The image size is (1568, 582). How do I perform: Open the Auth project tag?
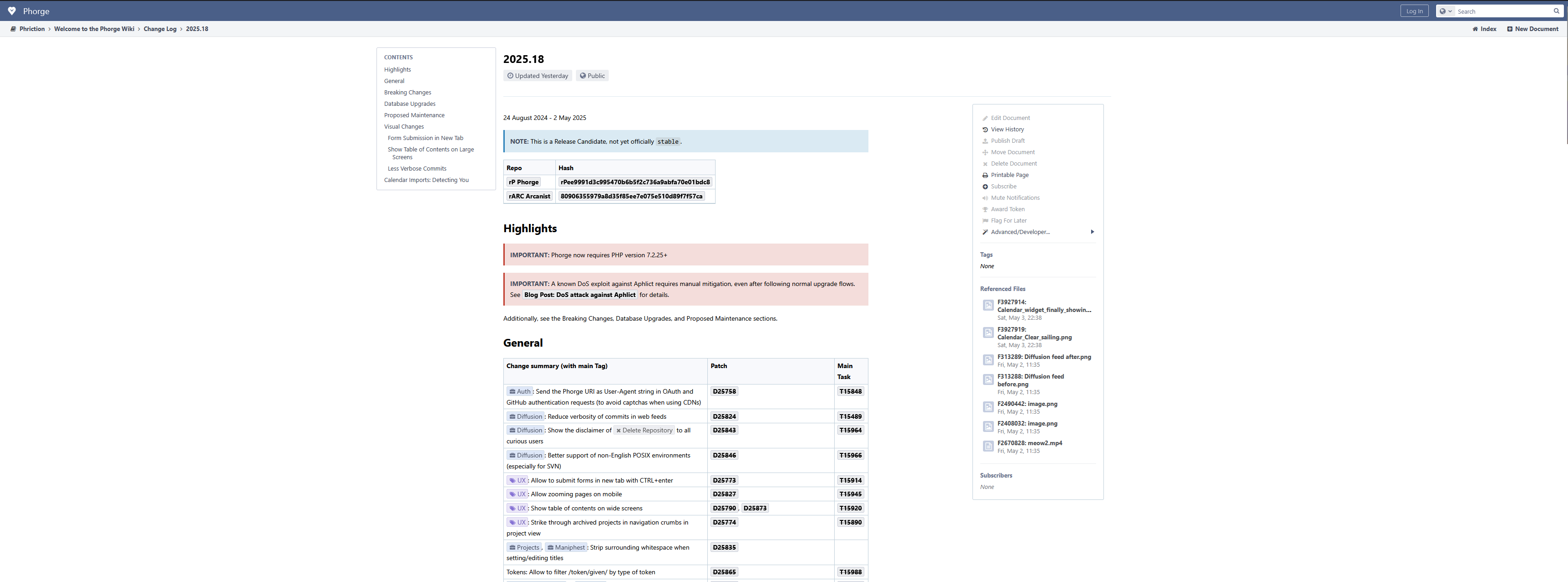click(x=520, y=392)
